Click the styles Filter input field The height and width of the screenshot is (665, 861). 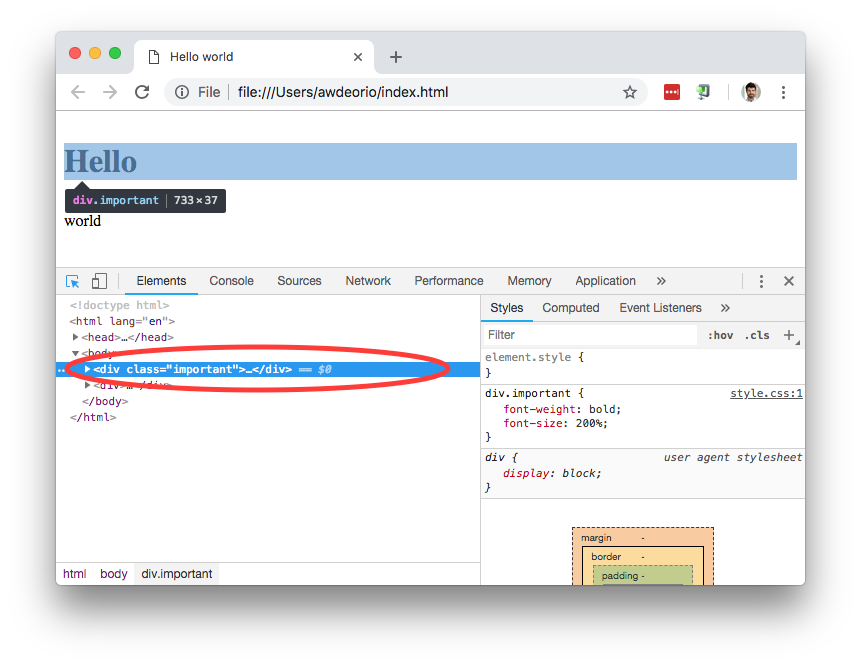click(x=590, y=335)
